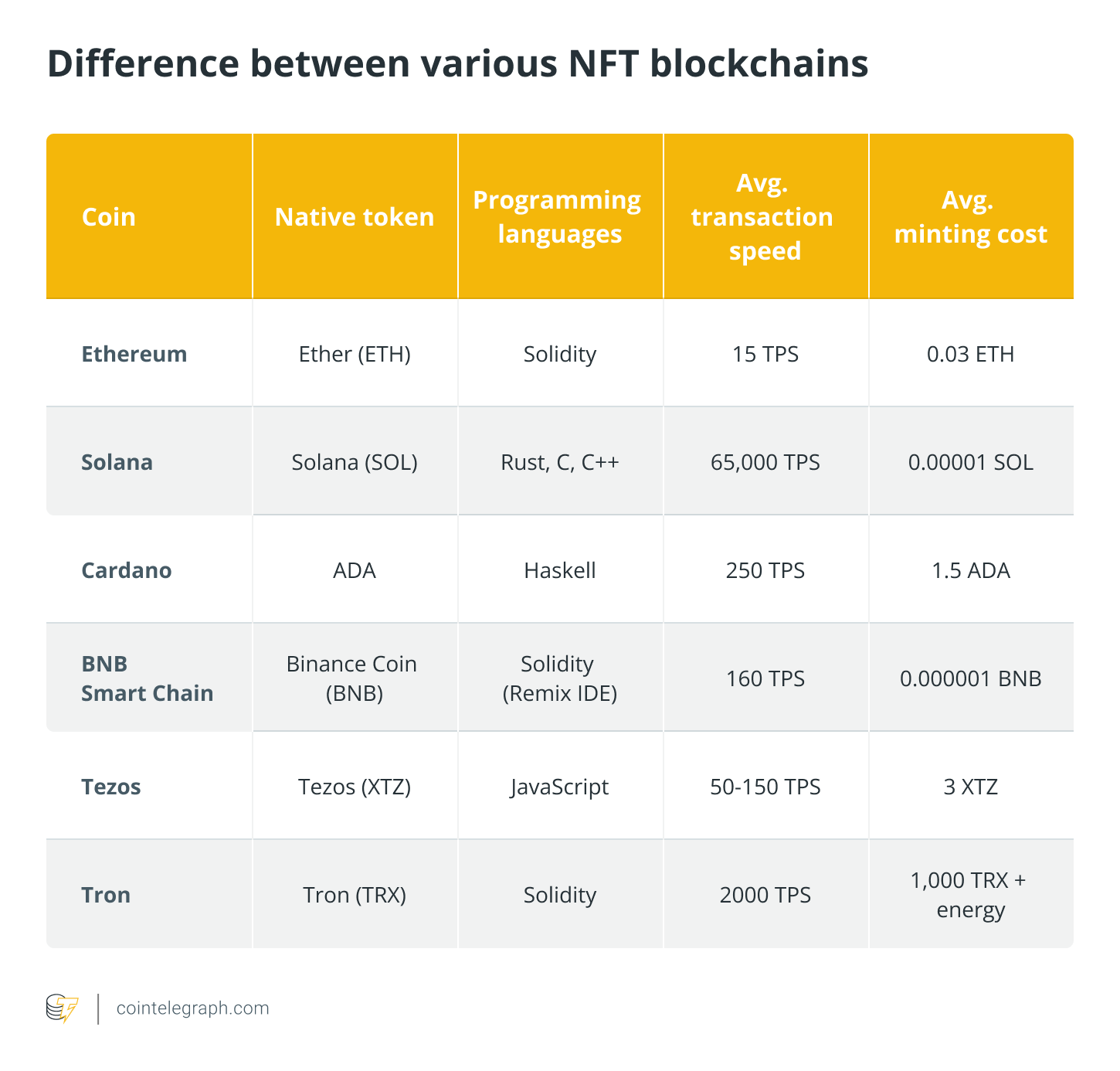Viewport: 1120px width, 1071px height.
Task: Click the chart title about NFT blockchains
Action: tap(457, 64)
